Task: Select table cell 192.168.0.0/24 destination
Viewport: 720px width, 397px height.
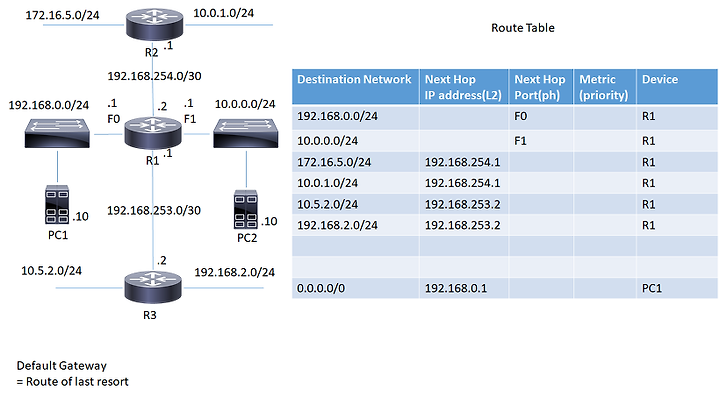Action: click(x=355, y=117)
